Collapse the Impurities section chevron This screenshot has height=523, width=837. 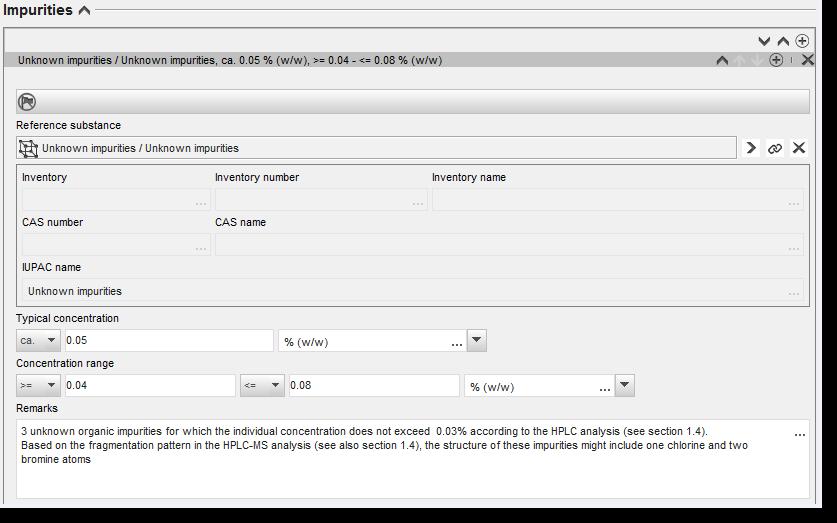point(84,10)
